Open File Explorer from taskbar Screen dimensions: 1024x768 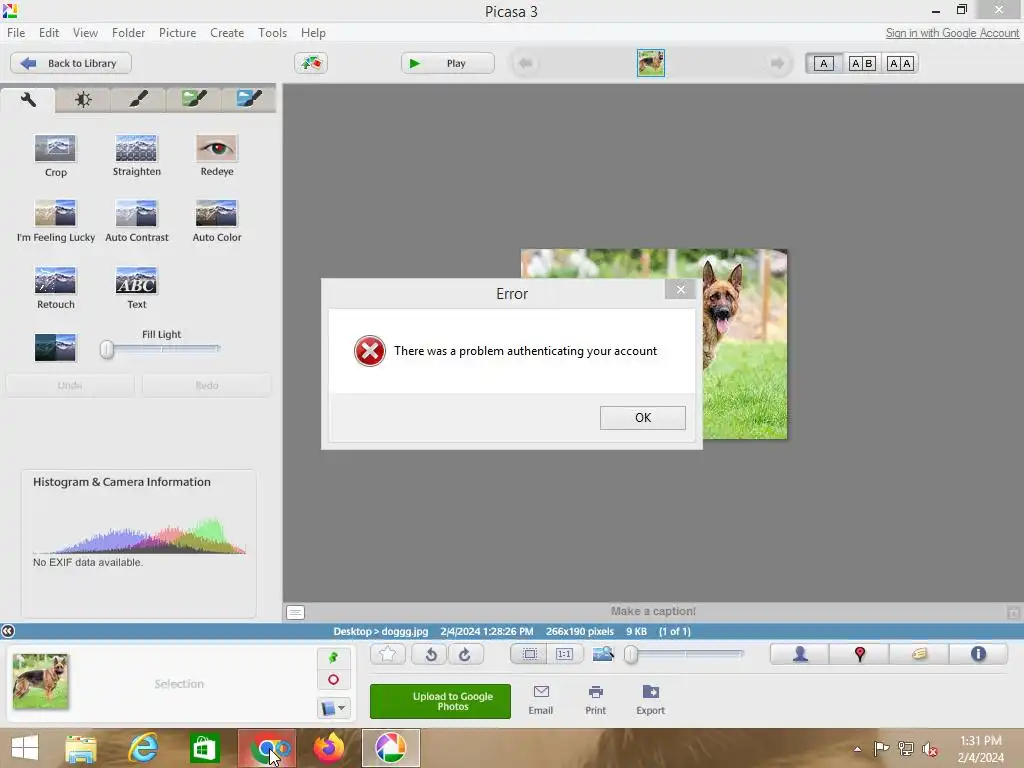(81, 748)
